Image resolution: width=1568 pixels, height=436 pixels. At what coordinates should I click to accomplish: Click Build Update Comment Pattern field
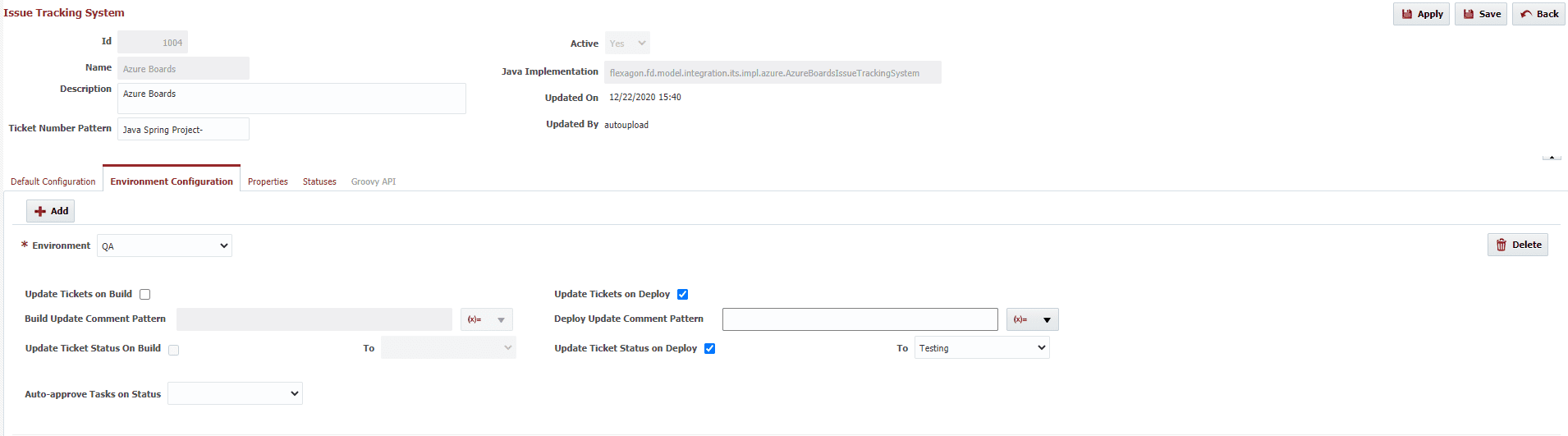pyautogui.click(x=314, y=319)
